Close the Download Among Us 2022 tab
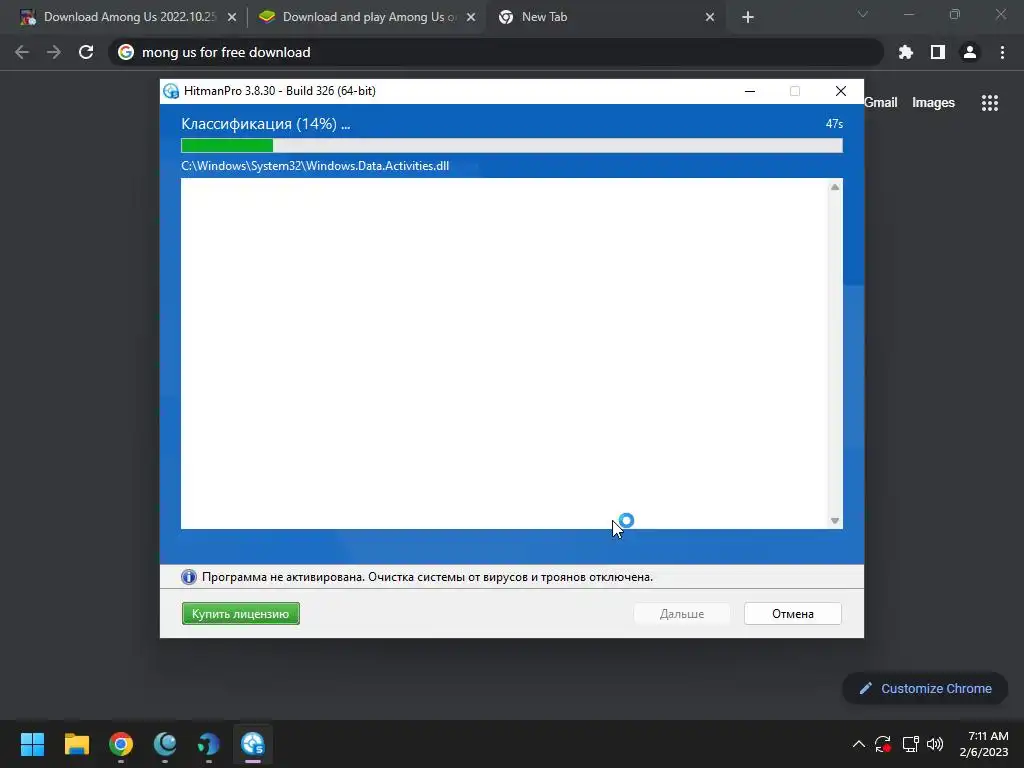1024x768 pixels. (x=232, y=17)
